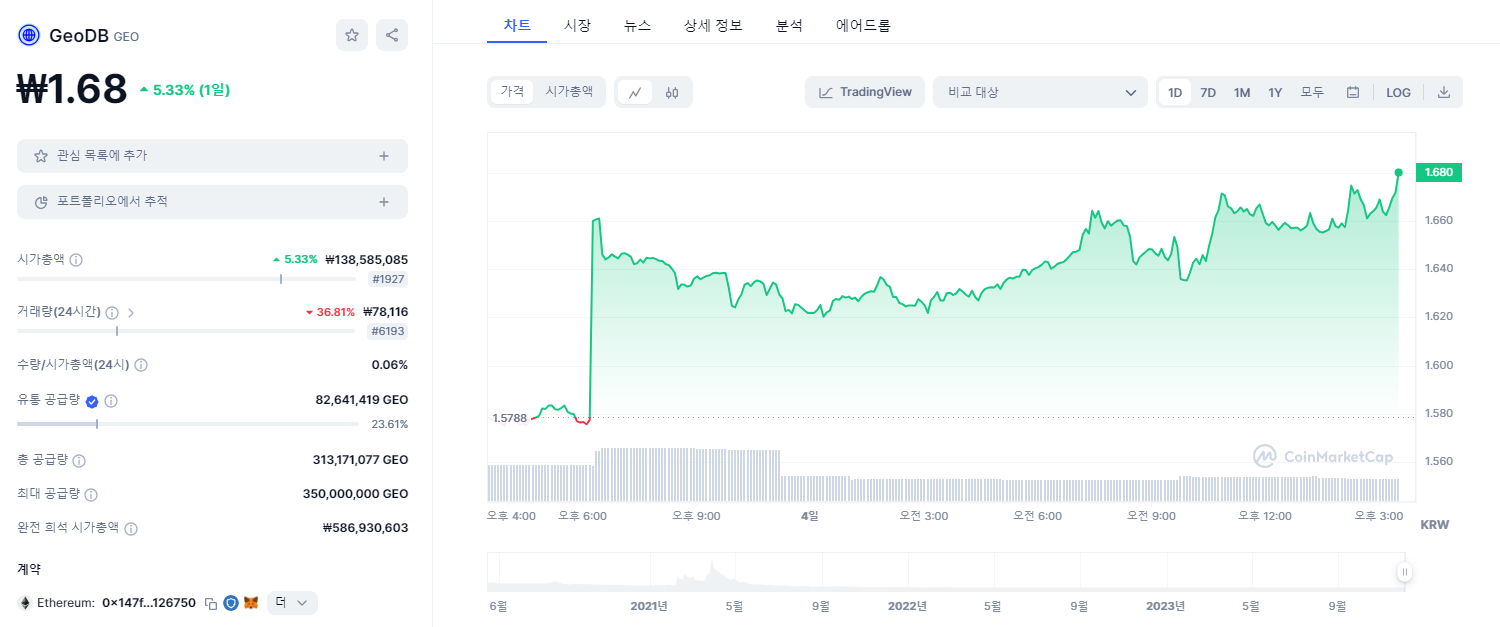Image resolution: width=1500 pixels, height=627 pixels.
Task: Click the 313,171,077 GEO total supply value
Action: coord(360,461)
